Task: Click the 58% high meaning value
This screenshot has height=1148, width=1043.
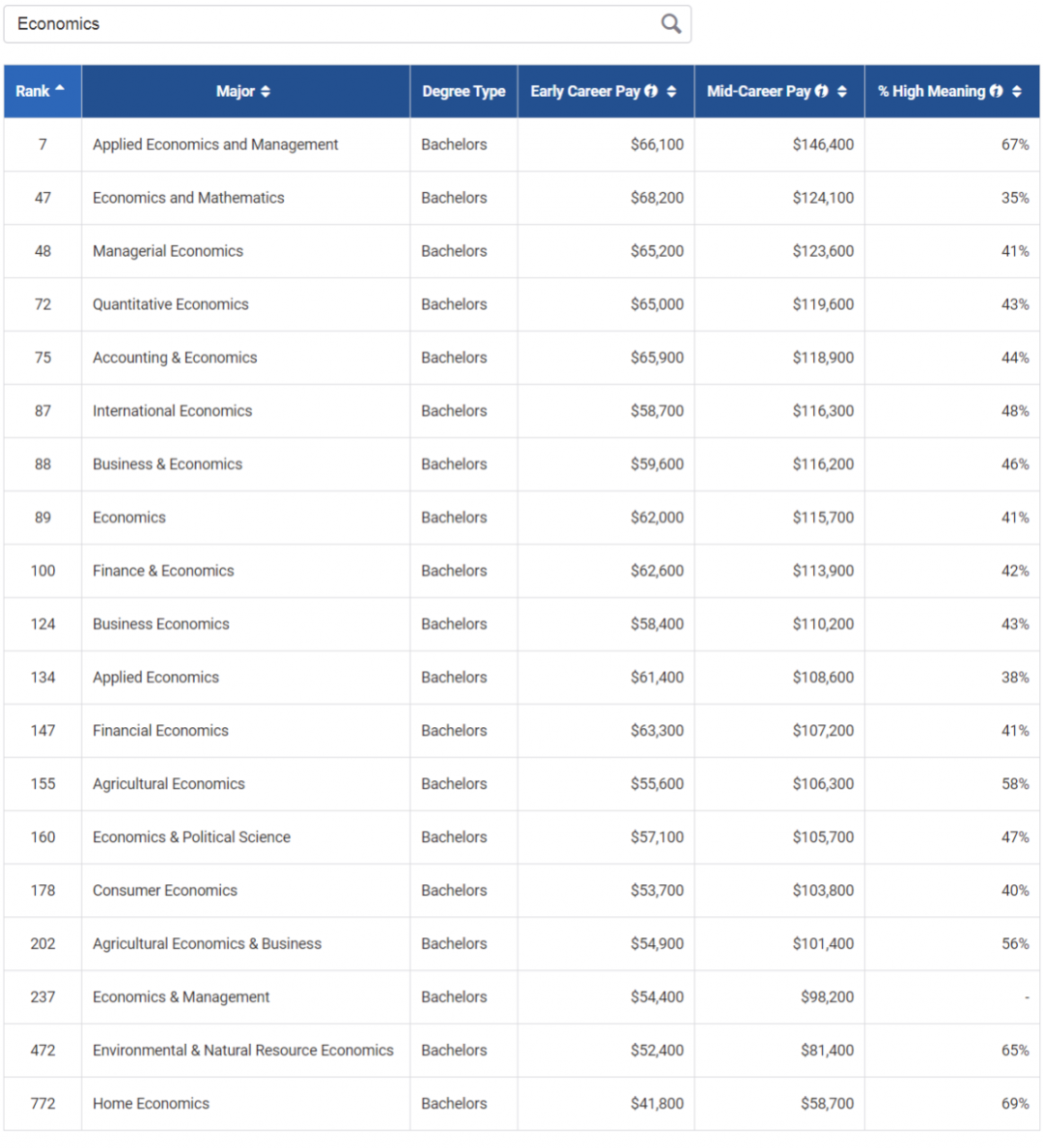Action: click(1015, 784)
